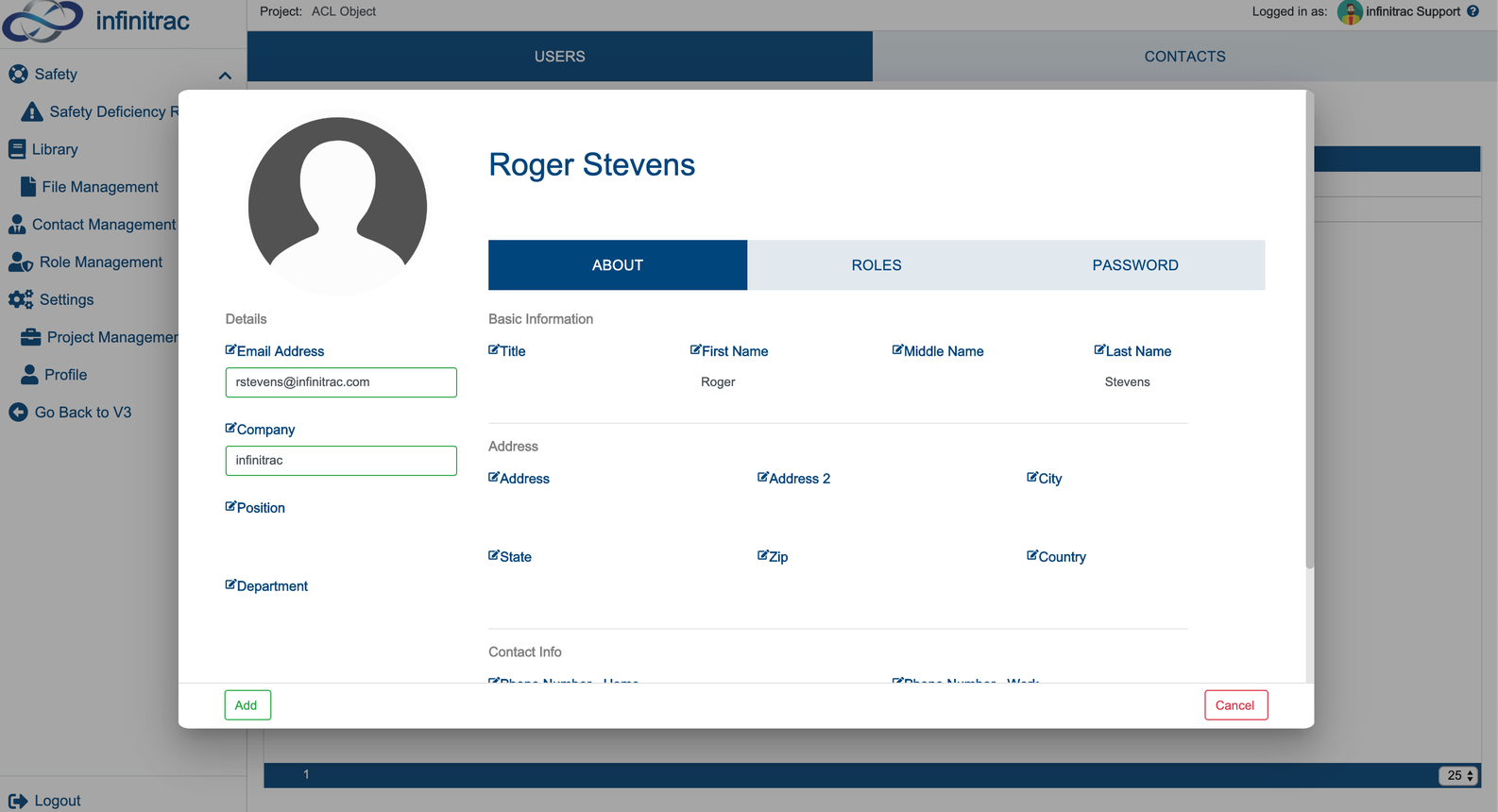Open the CONTACTS tab
The height and width of the screenshot is (812, 1498).
1184,57
